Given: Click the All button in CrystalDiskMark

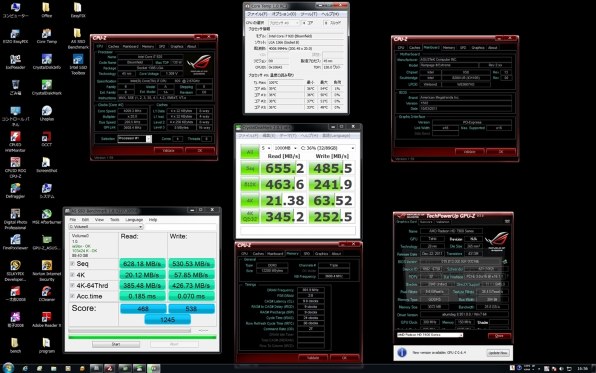Looking at the screenshot, I should click(250, 152).
